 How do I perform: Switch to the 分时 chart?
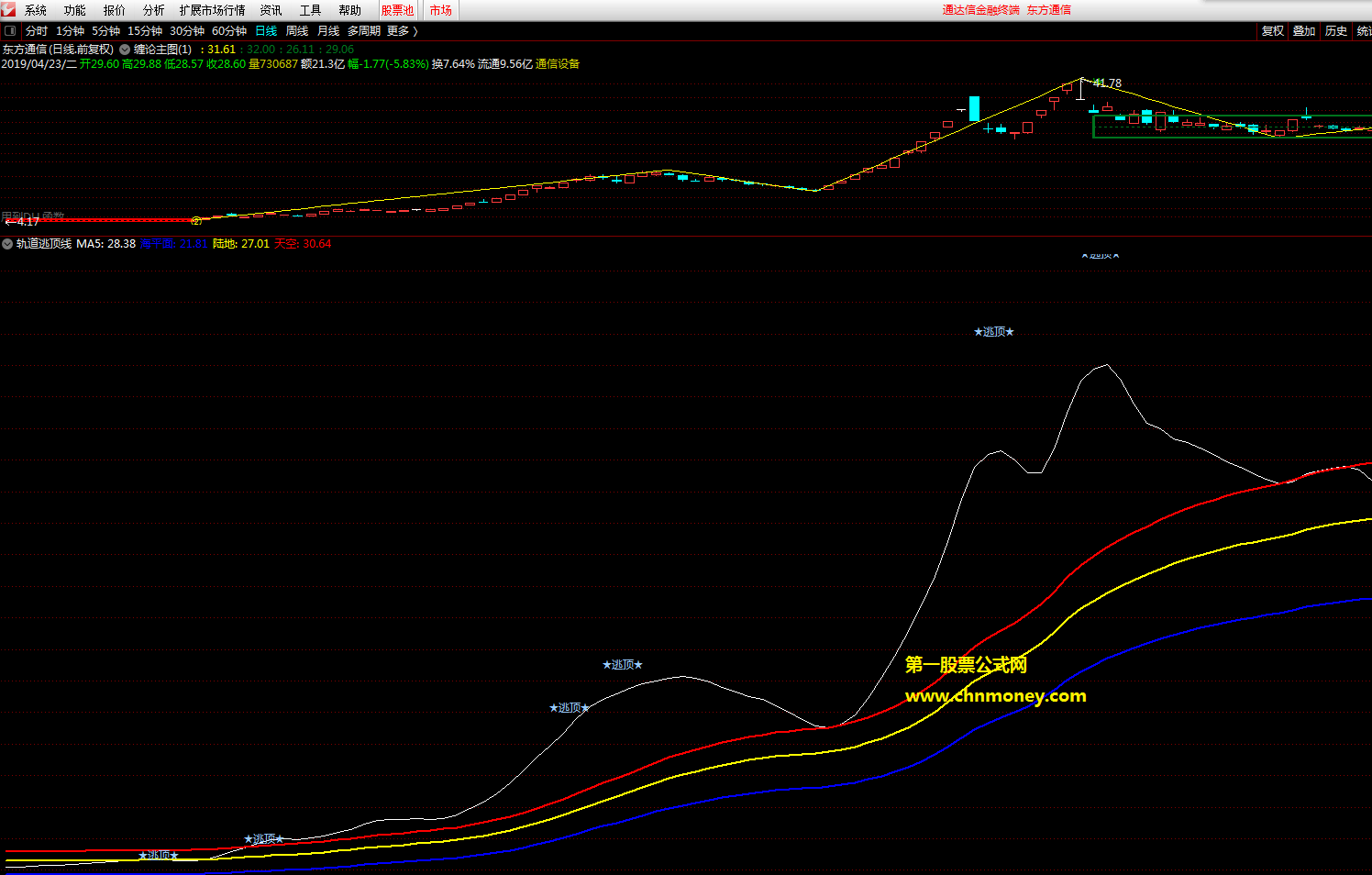[x=37, y=31]
